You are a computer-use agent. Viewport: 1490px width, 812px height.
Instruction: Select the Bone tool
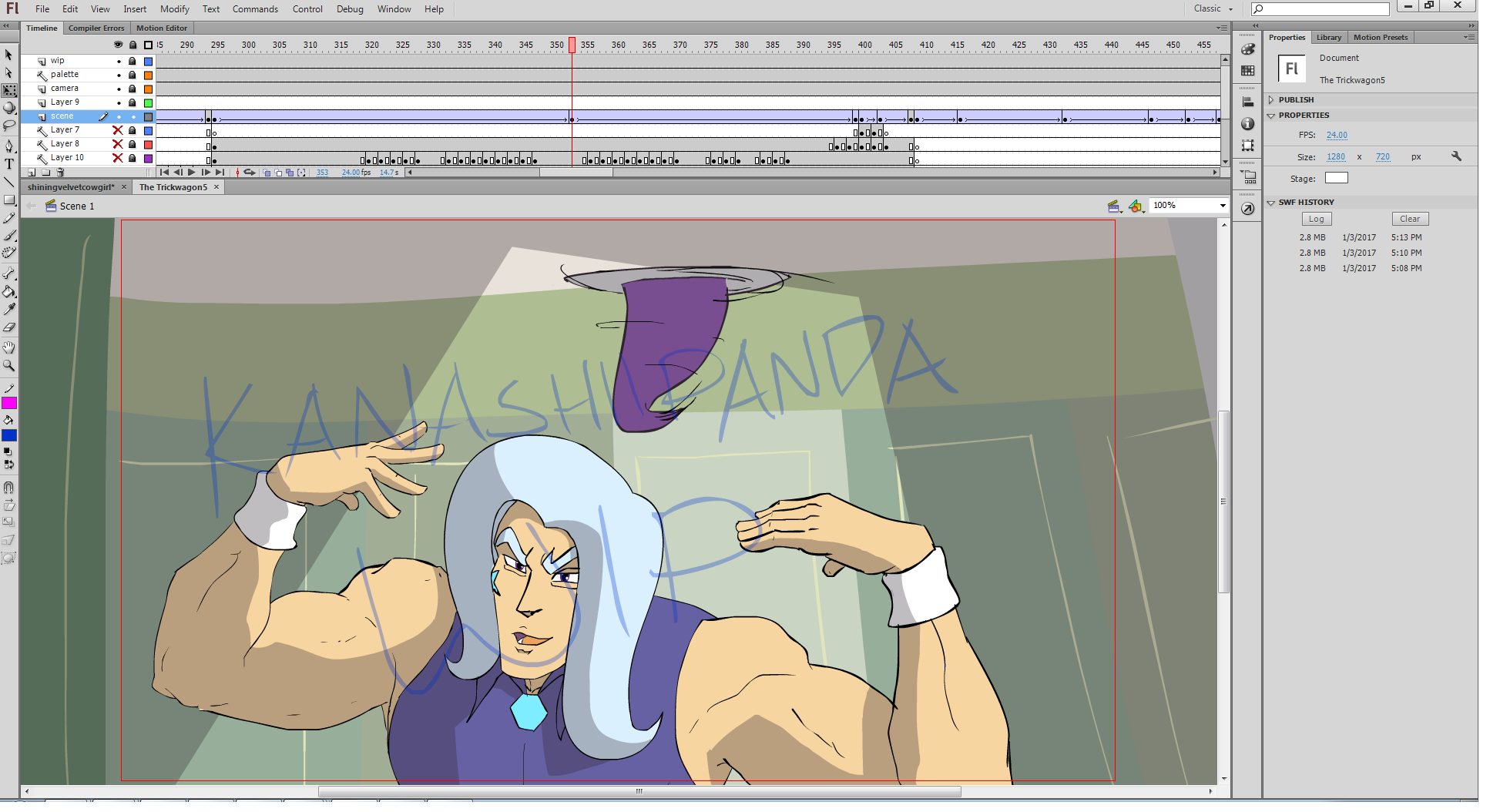[9, 273]
